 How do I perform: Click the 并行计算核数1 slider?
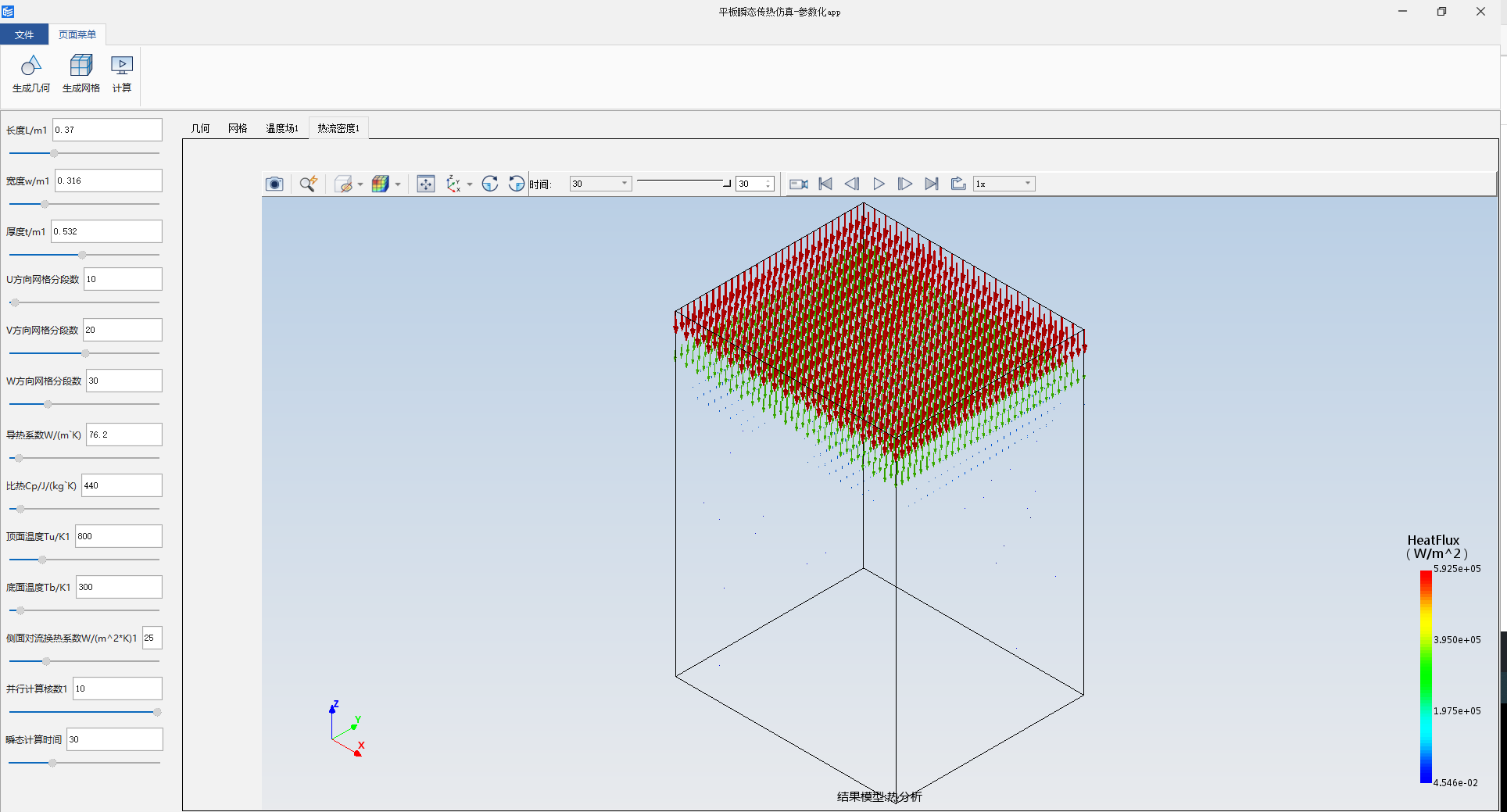[84, 712]
